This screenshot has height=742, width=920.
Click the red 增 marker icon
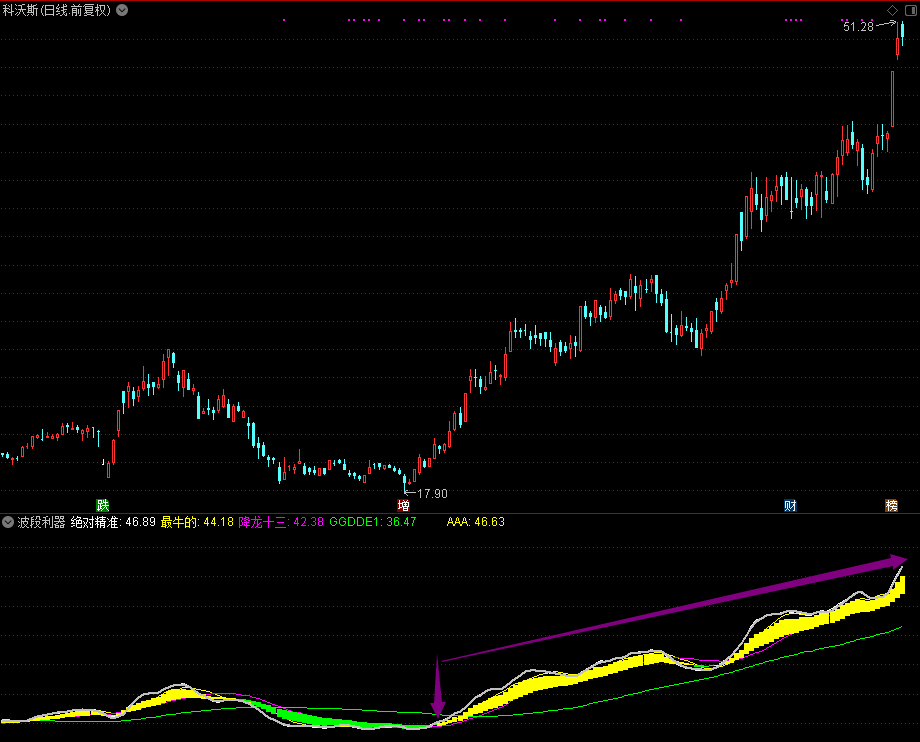pos(403,505)
